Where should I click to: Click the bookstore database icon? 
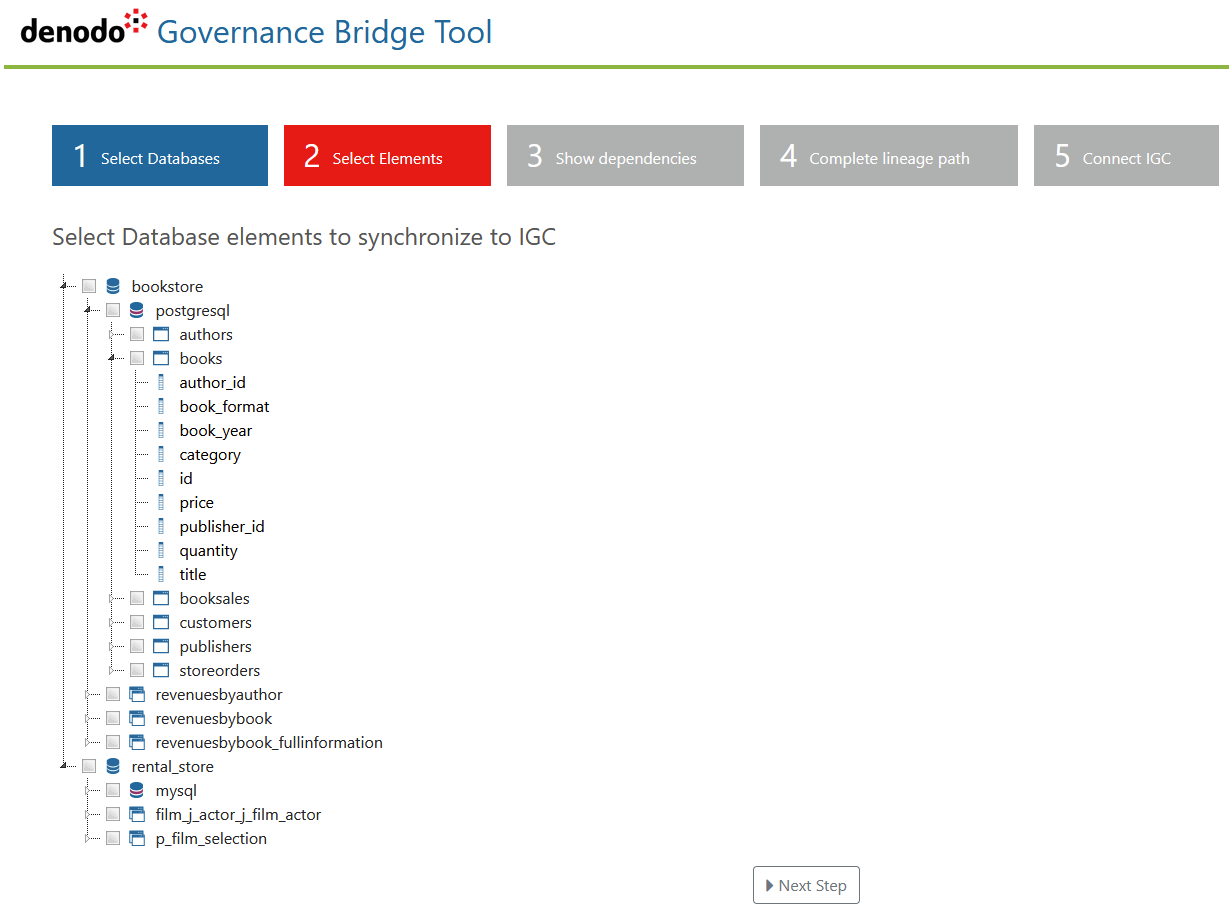113,287
